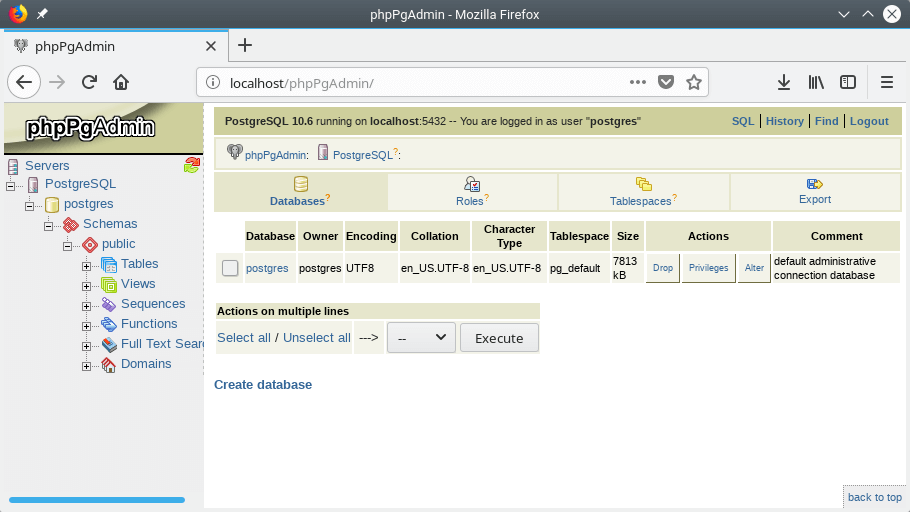Image resolution: width=910 pixels, height=512 pixels.
Task: Switch to the Tablespaces tab
Action: click(643, 191)
